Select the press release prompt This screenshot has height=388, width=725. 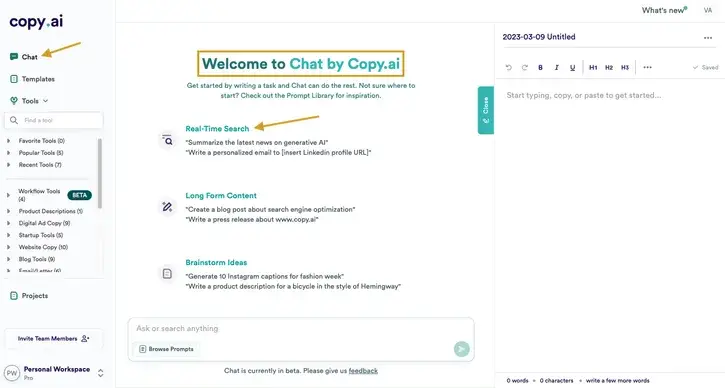click(x=252, y=220)
